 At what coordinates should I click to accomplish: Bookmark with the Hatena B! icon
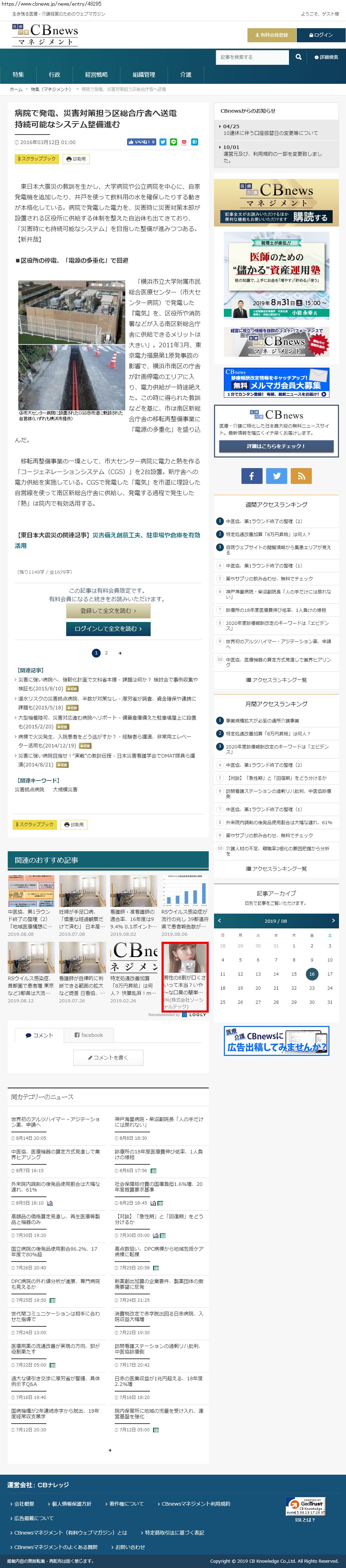(195, 142)
